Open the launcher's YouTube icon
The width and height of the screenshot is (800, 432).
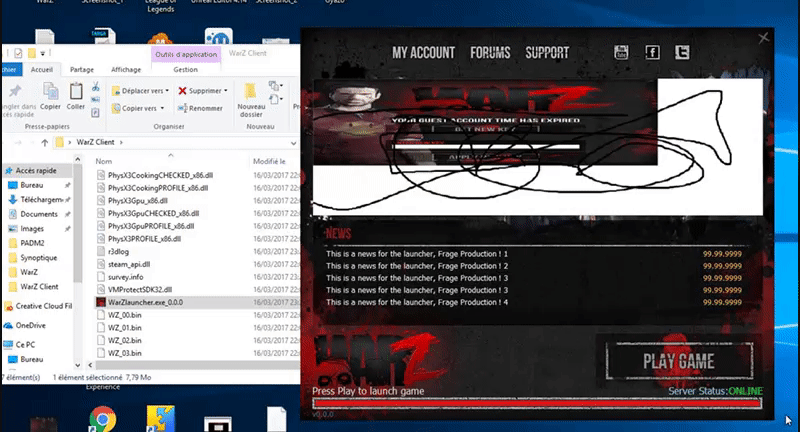tap(621, 52)
